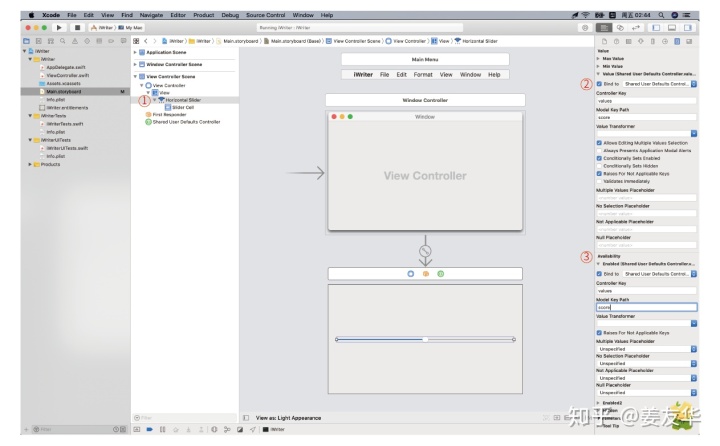Select ViewController.swift in project navigator
The image size is (720, 446).
[68, 75]
